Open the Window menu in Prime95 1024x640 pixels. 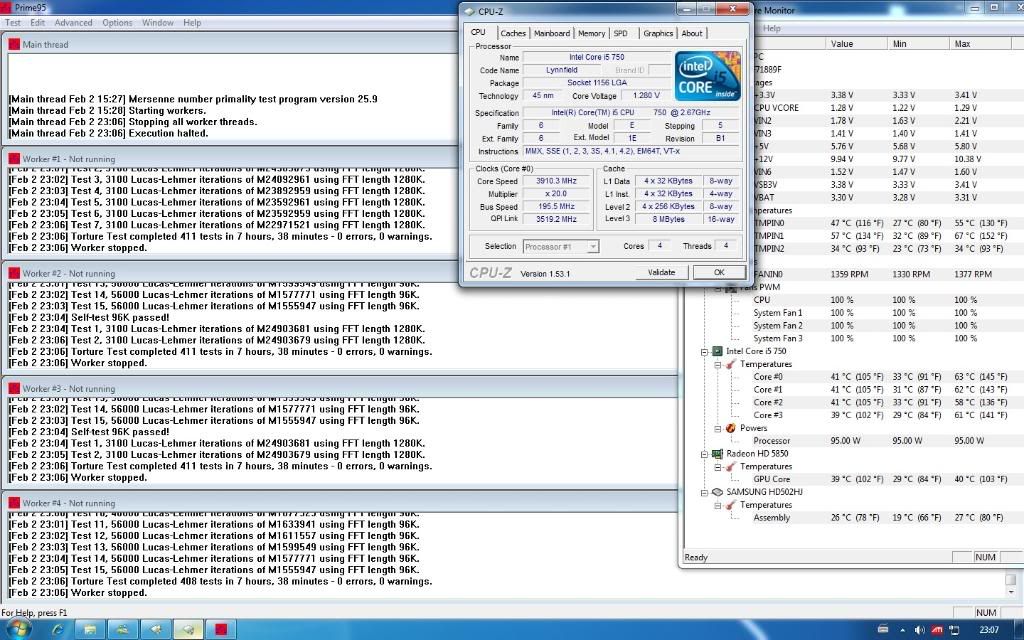(158, 22)
